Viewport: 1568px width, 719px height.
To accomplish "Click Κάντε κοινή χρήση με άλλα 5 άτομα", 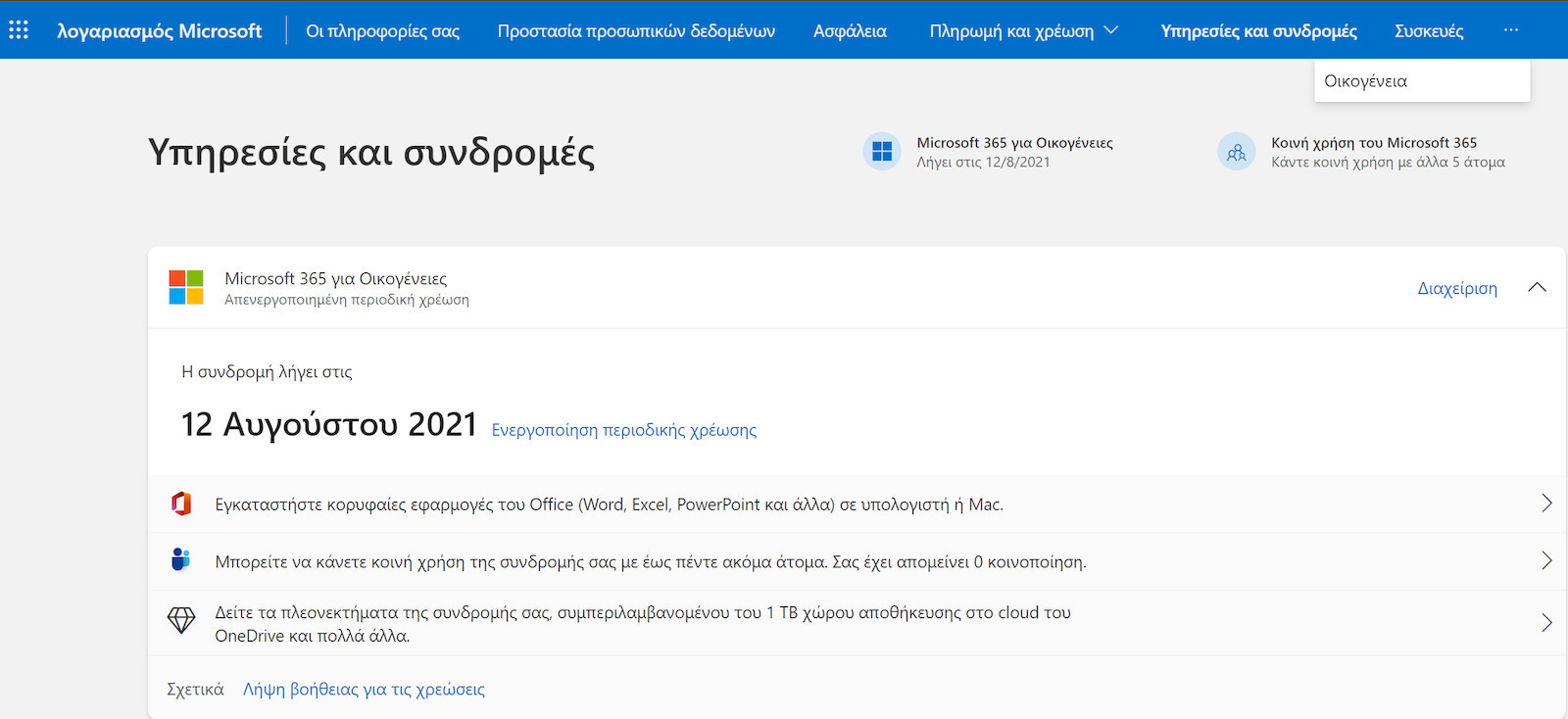I will click(1388, 163).
